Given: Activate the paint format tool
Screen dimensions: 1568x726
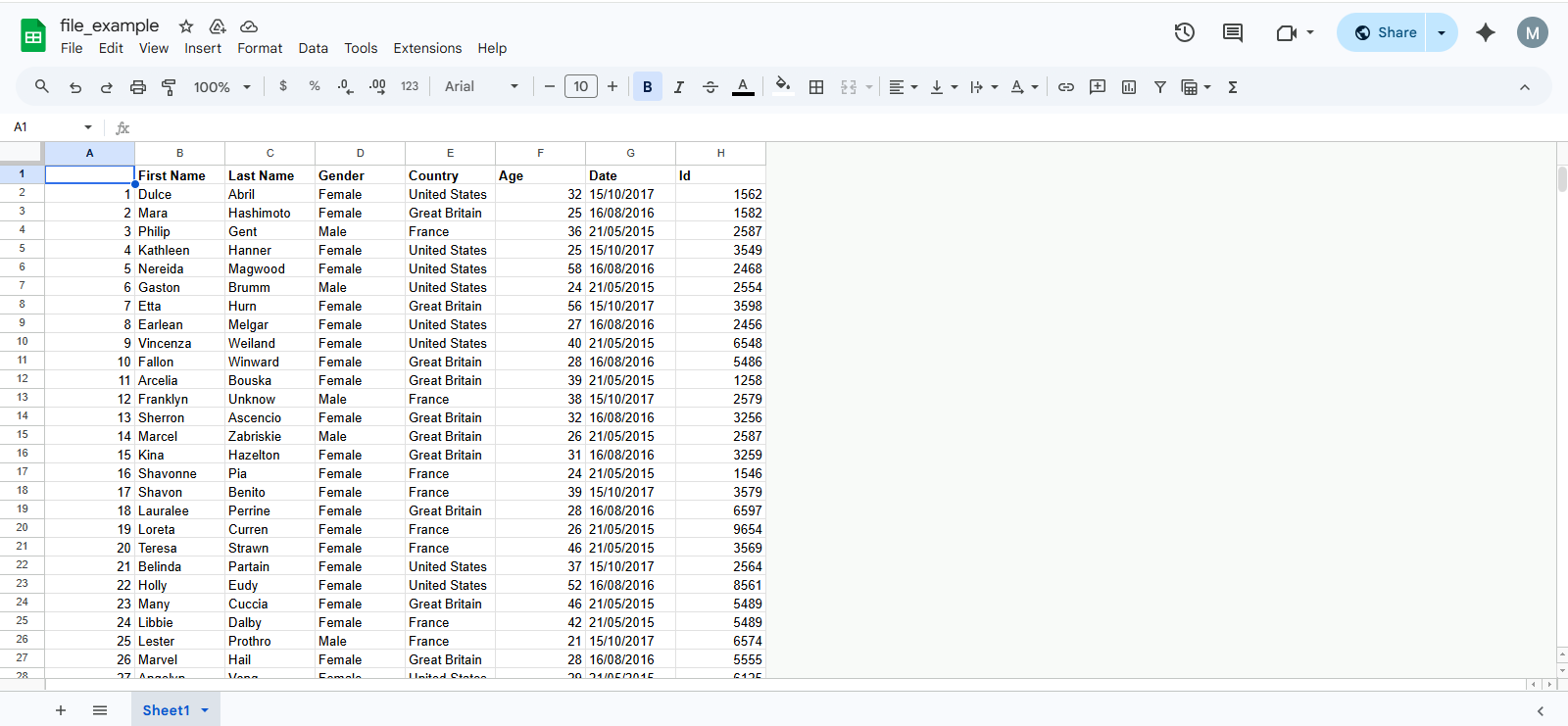Looking at the screenshot, I should 169,87.
